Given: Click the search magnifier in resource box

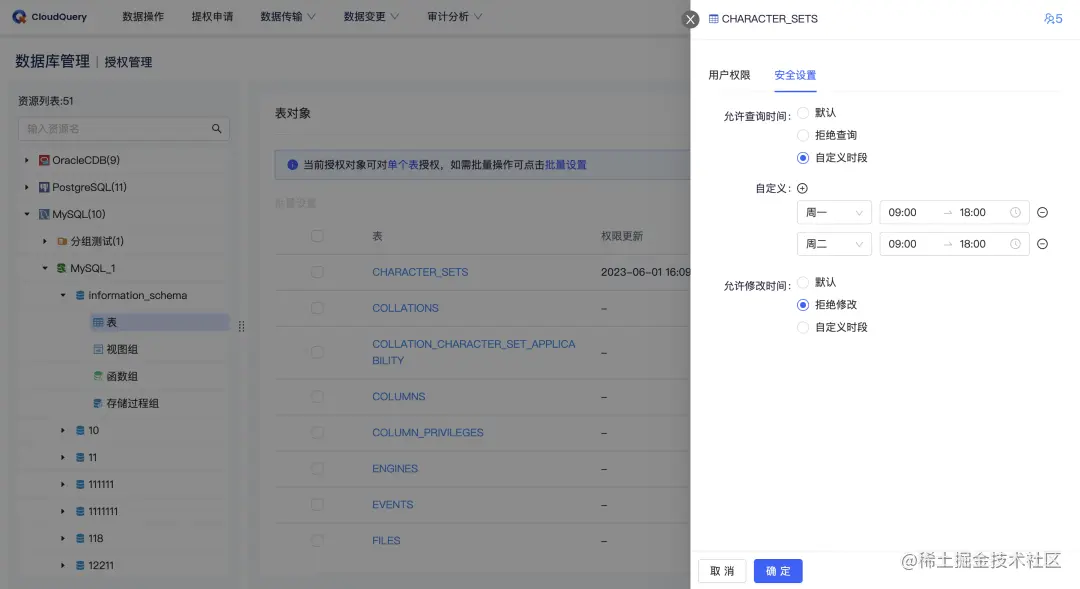Looking at the screenshot, I should [216, 129].
